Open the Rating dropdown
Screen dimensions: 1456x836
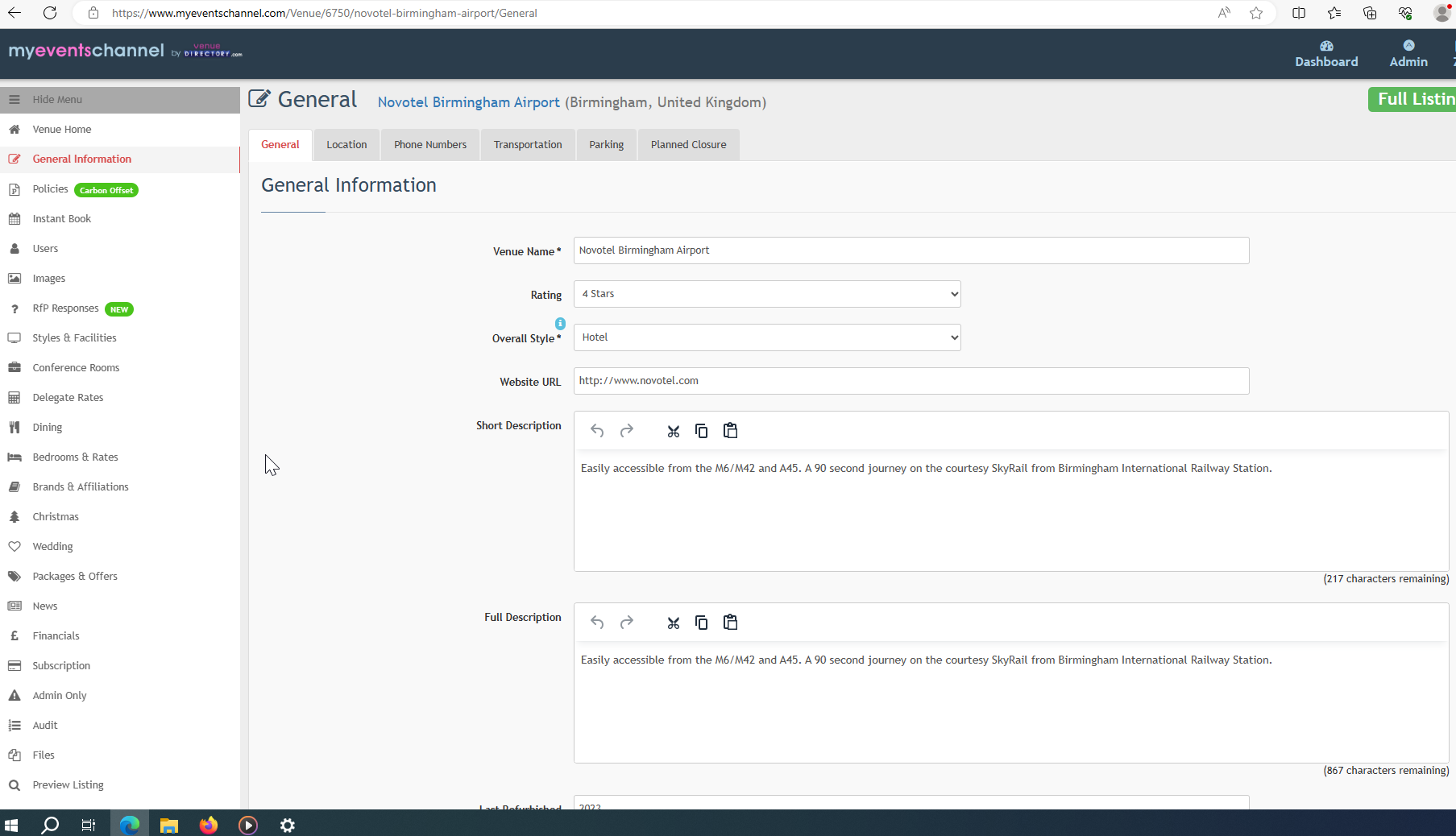click(x=767, y=294)
